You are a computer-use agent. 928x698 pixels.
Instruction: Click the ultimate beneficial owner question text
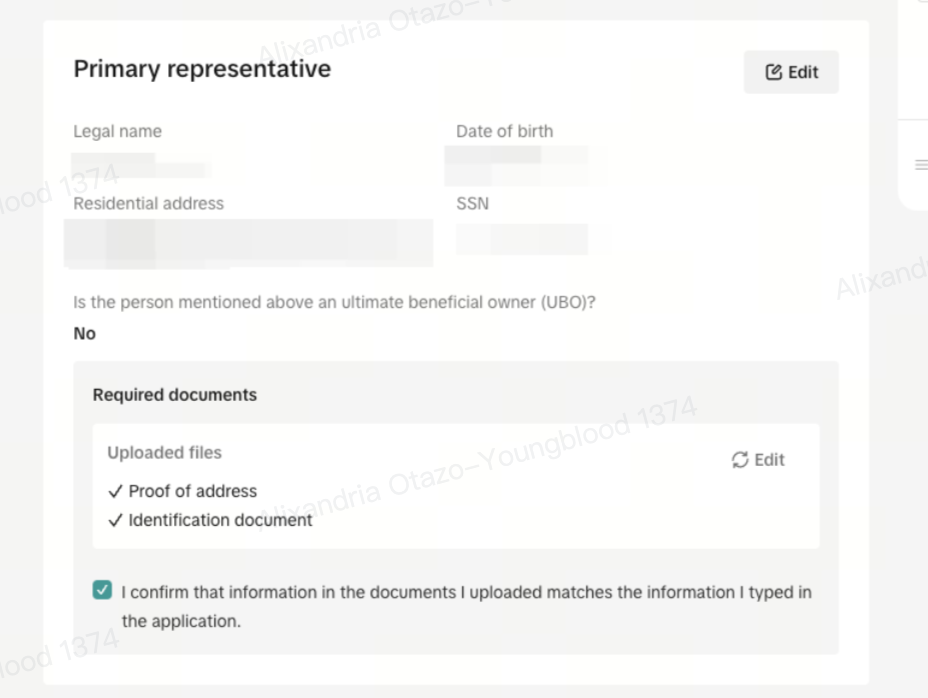(335, 302)
